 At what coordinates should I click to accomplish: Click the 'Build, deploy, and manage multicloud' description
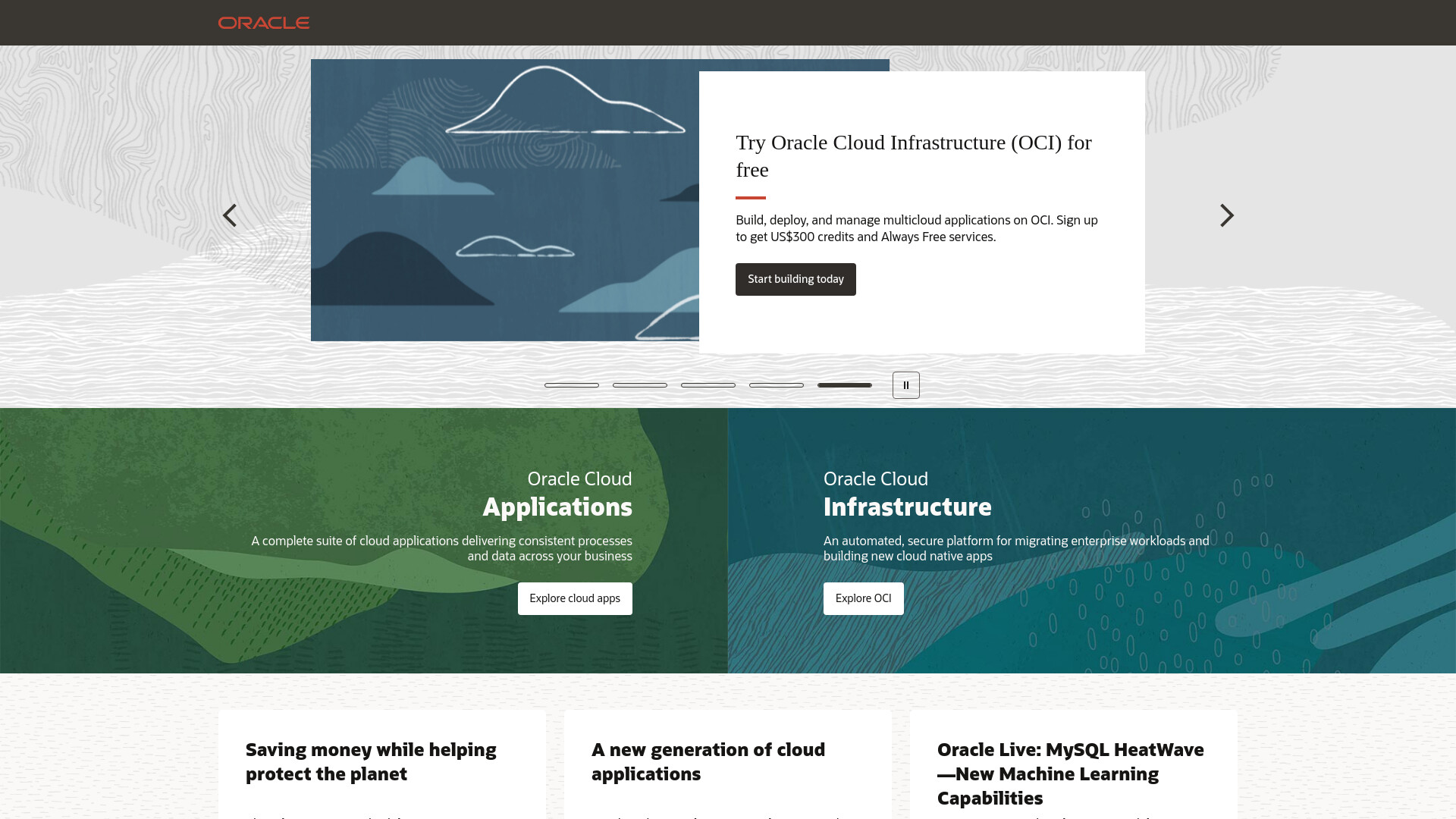[x=917, y=228]
